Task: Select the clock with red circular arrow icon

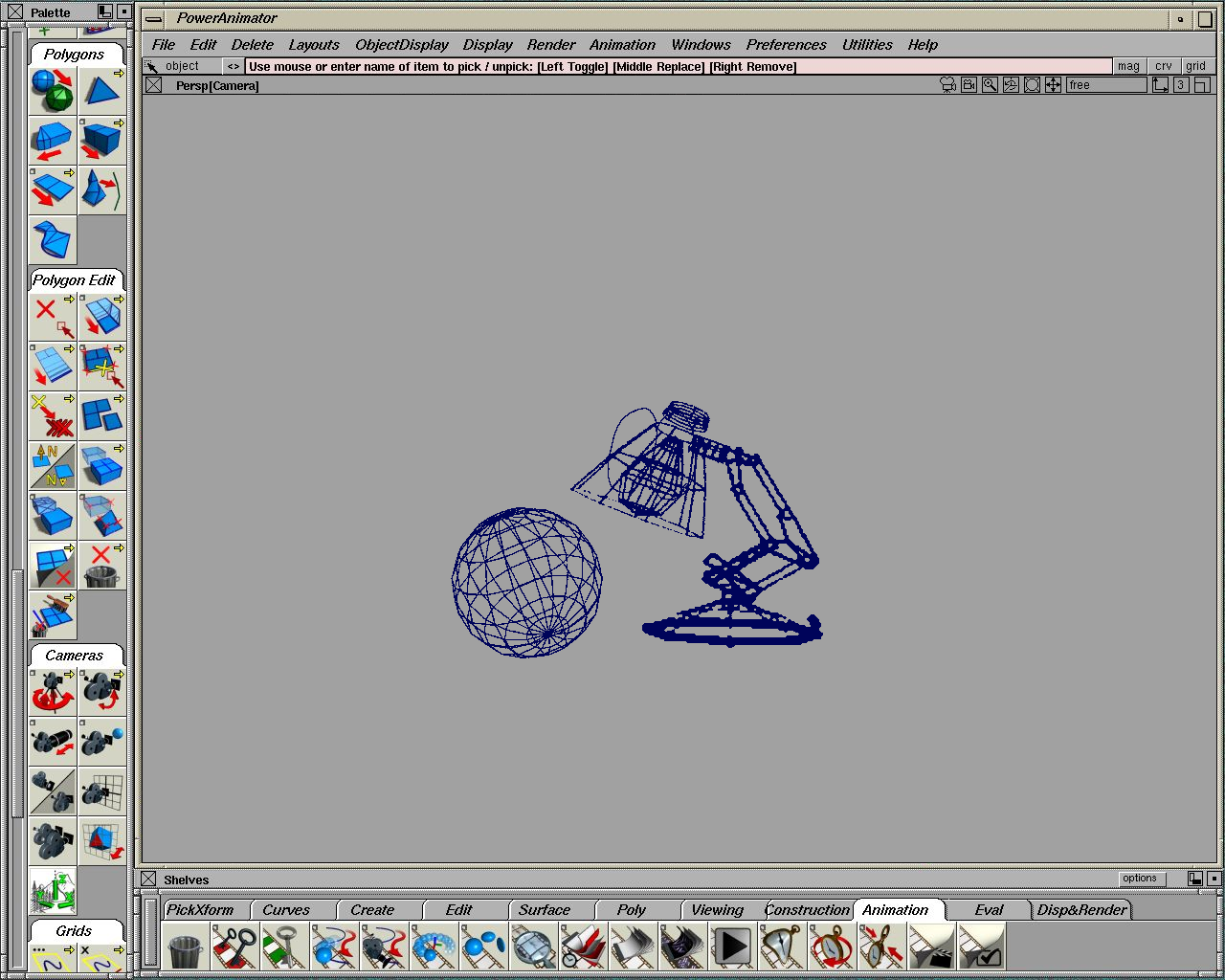Action: point(833,947)
